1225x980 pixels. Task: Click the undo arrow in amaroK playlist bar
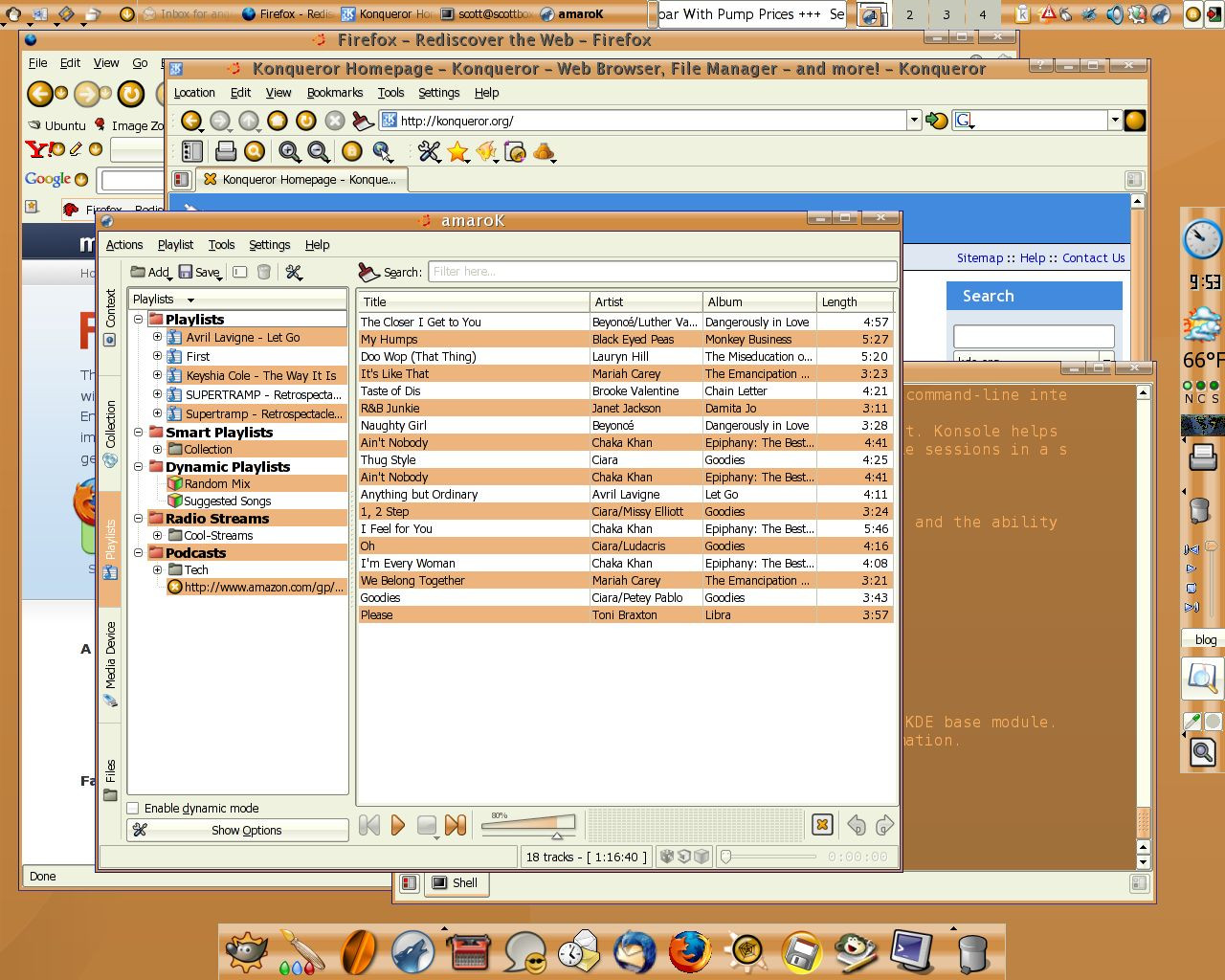pyautogui.click(x=857, y=825)
